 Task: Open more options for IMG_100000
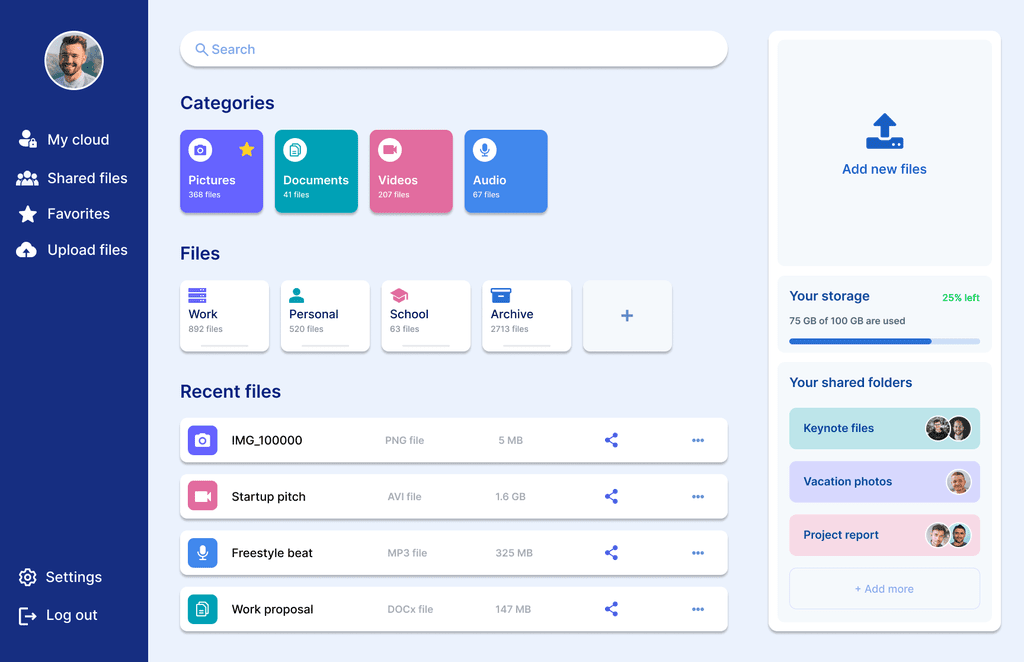(698, 440)
